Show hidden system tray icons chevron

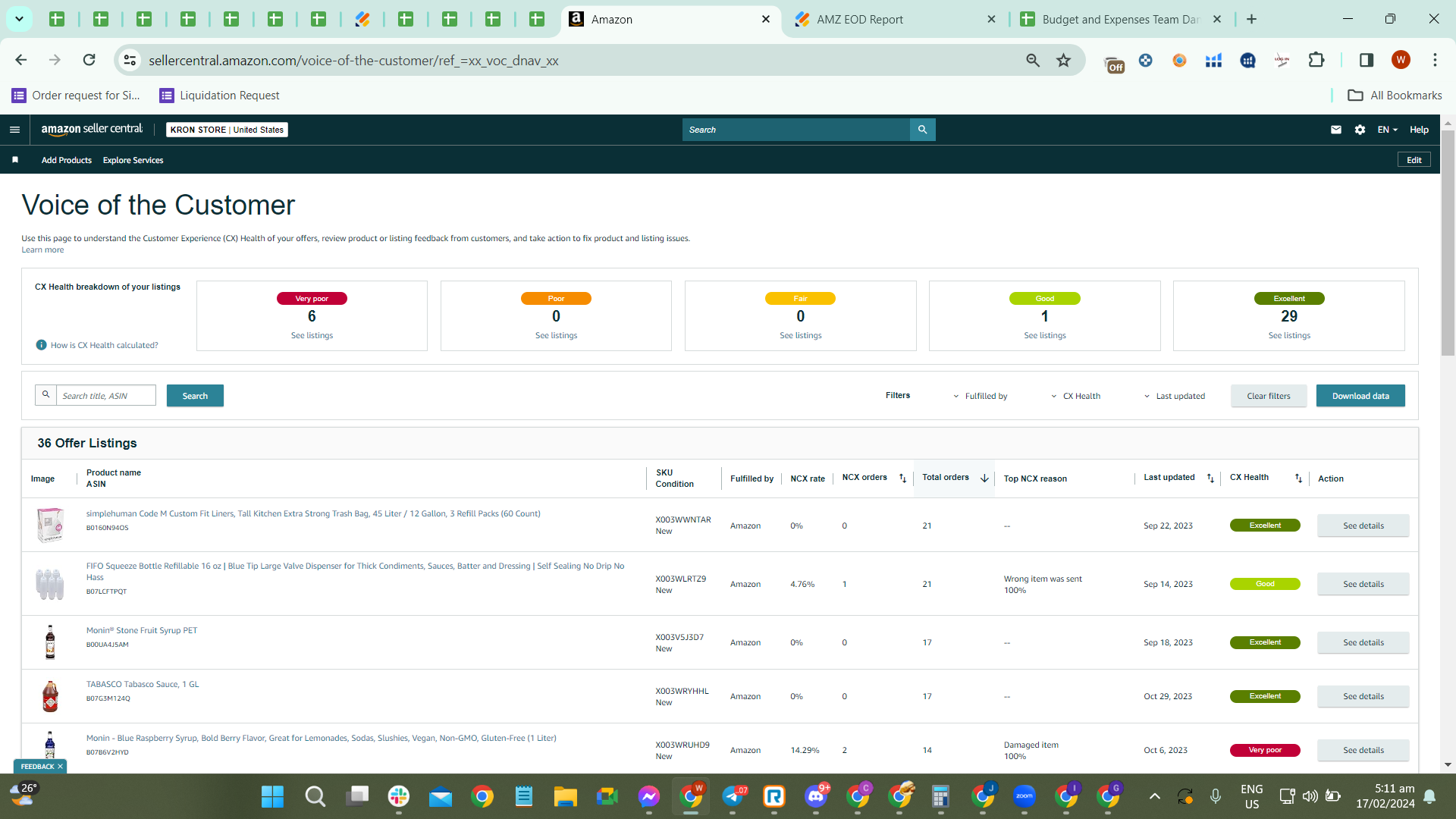coord(1154,796)
